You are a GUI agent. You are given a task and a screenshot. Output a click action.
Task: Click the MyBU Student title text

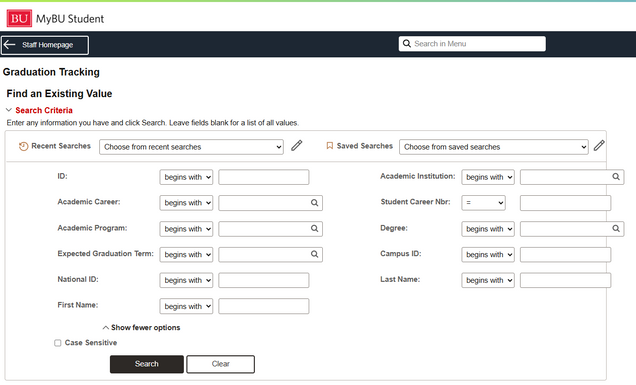click(70, 19)
